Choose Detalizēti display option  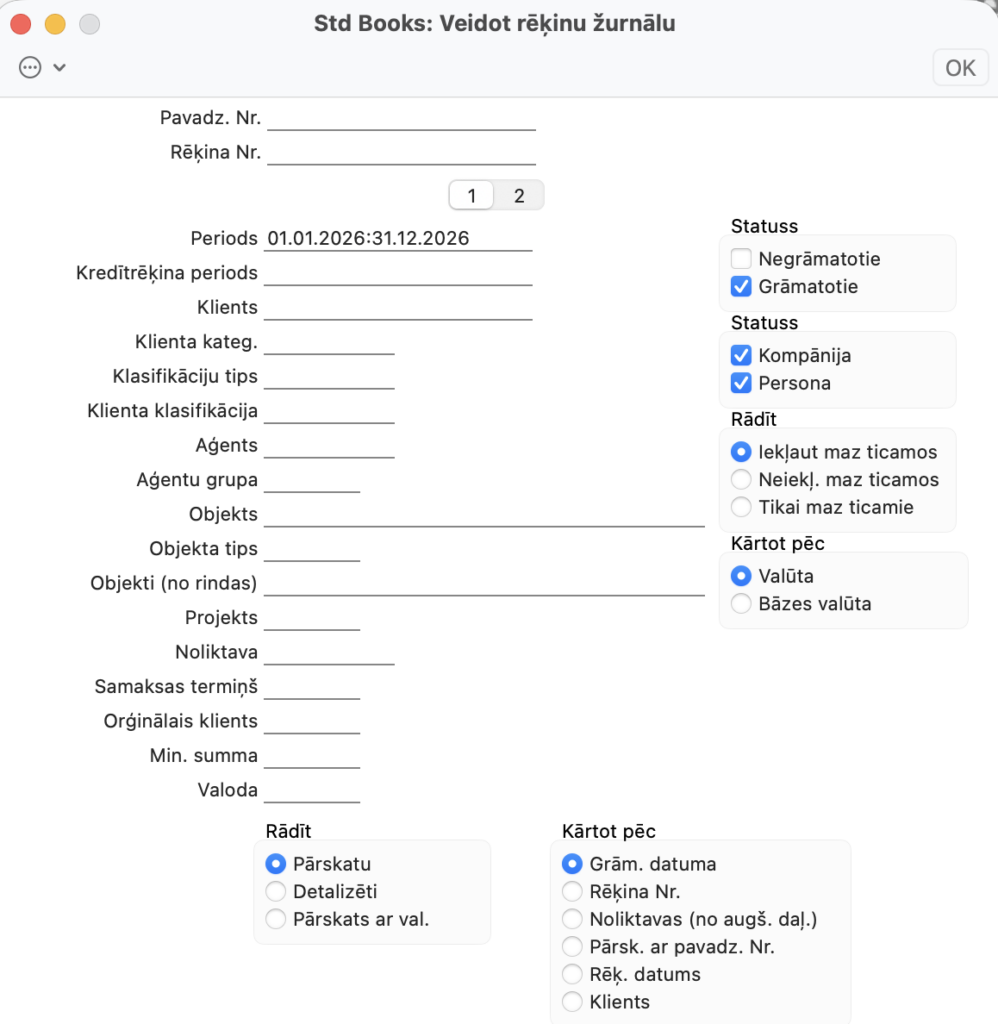tap(276, 891)
